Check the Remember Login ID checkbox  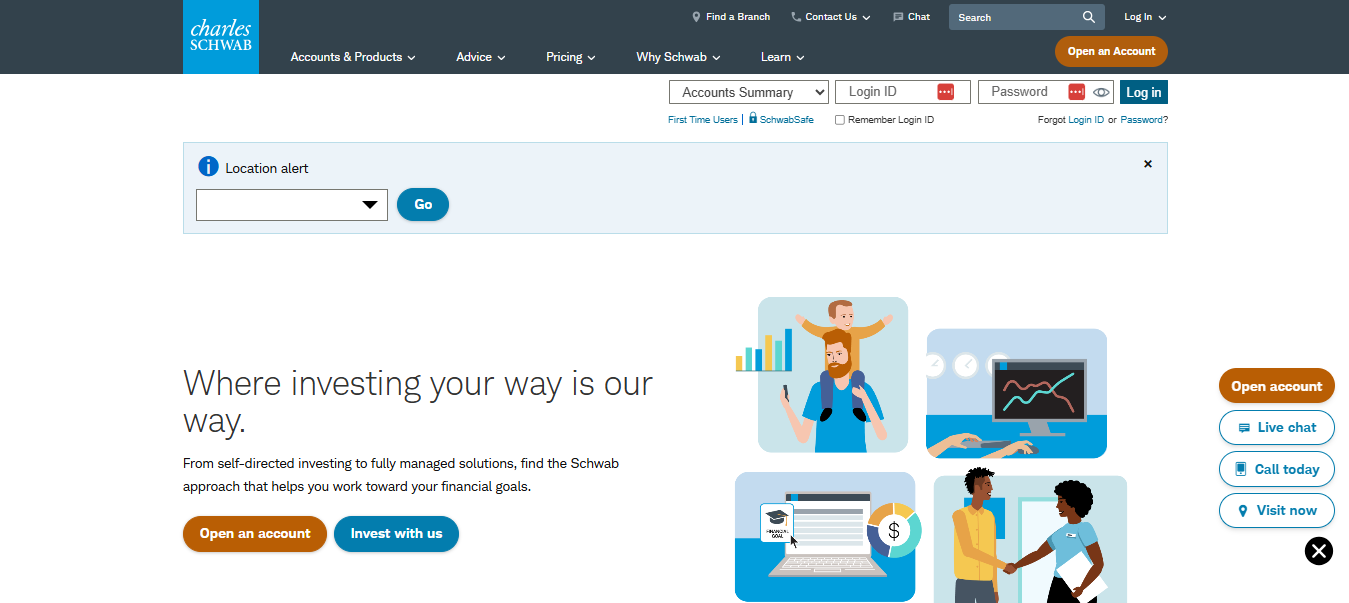click(x=840, y=120)
